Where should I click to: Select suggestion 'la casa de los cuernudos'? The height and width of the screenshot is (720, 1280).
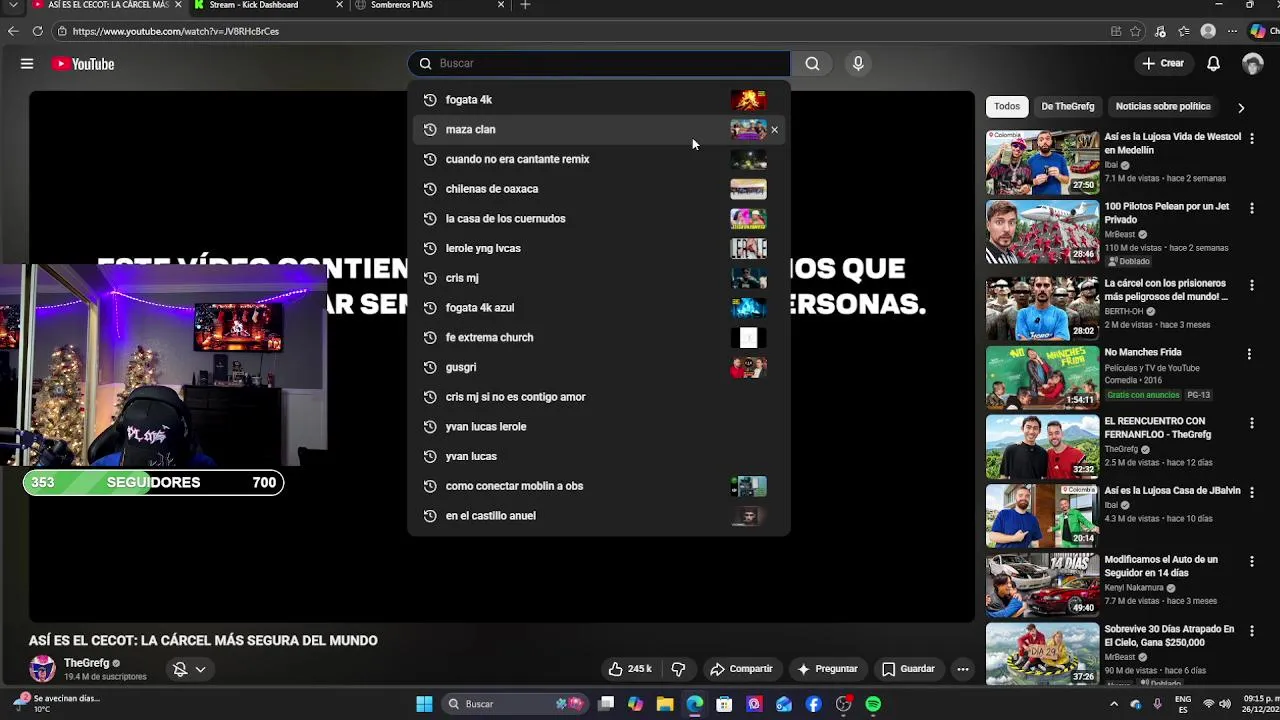599,218
